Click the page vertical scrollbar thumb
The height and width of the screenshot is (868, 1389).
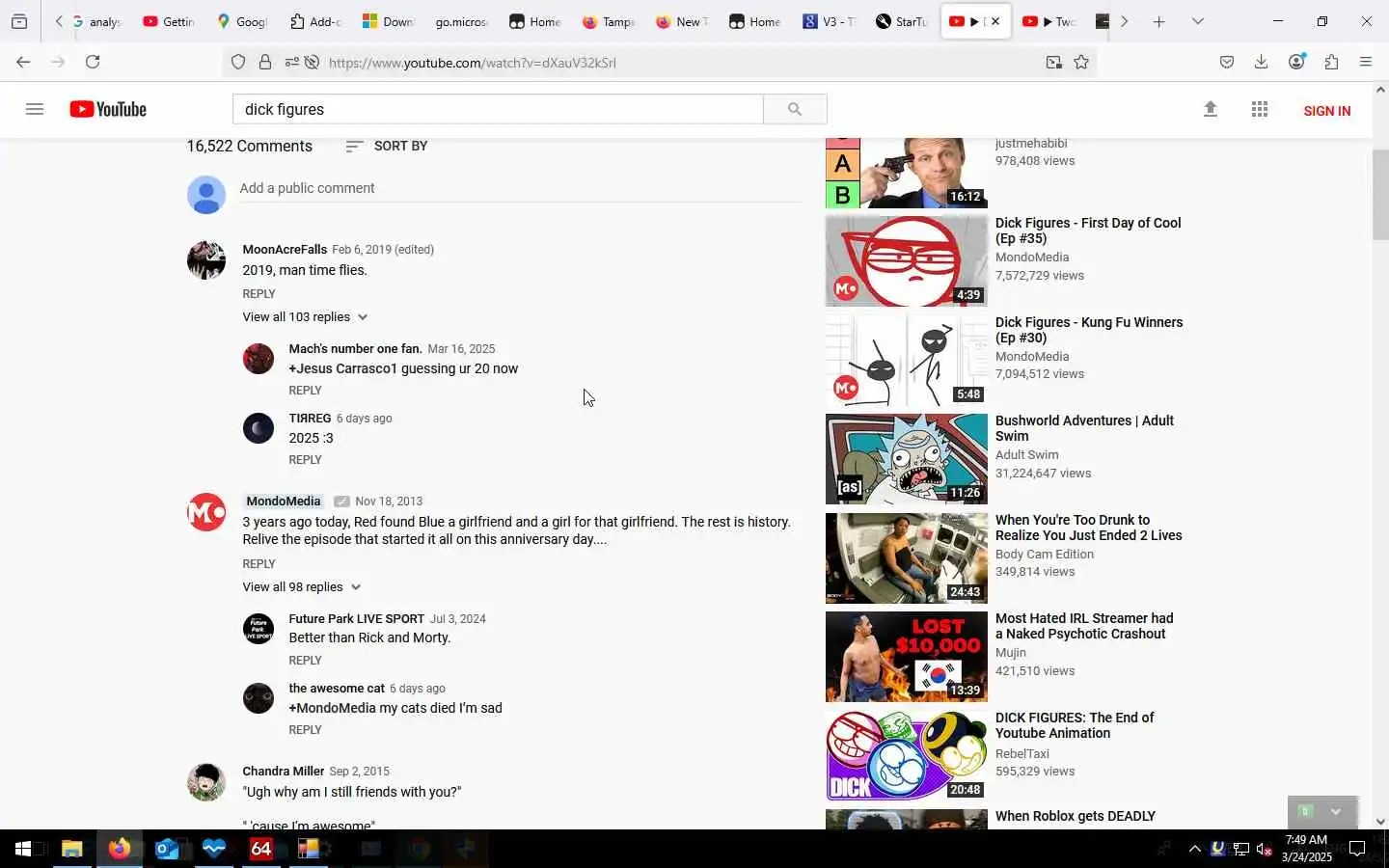click(1380, 195)
